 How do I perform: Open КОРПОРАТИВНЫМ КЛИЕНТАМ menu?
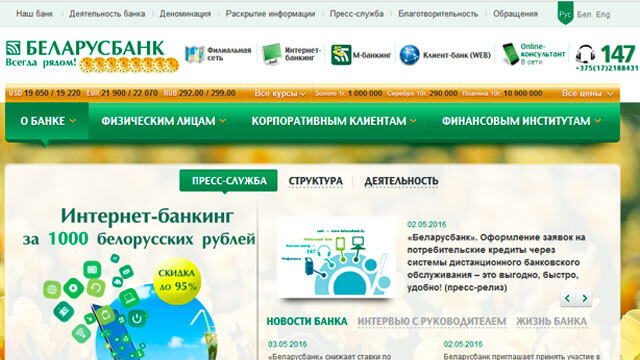tap(333, 121)
